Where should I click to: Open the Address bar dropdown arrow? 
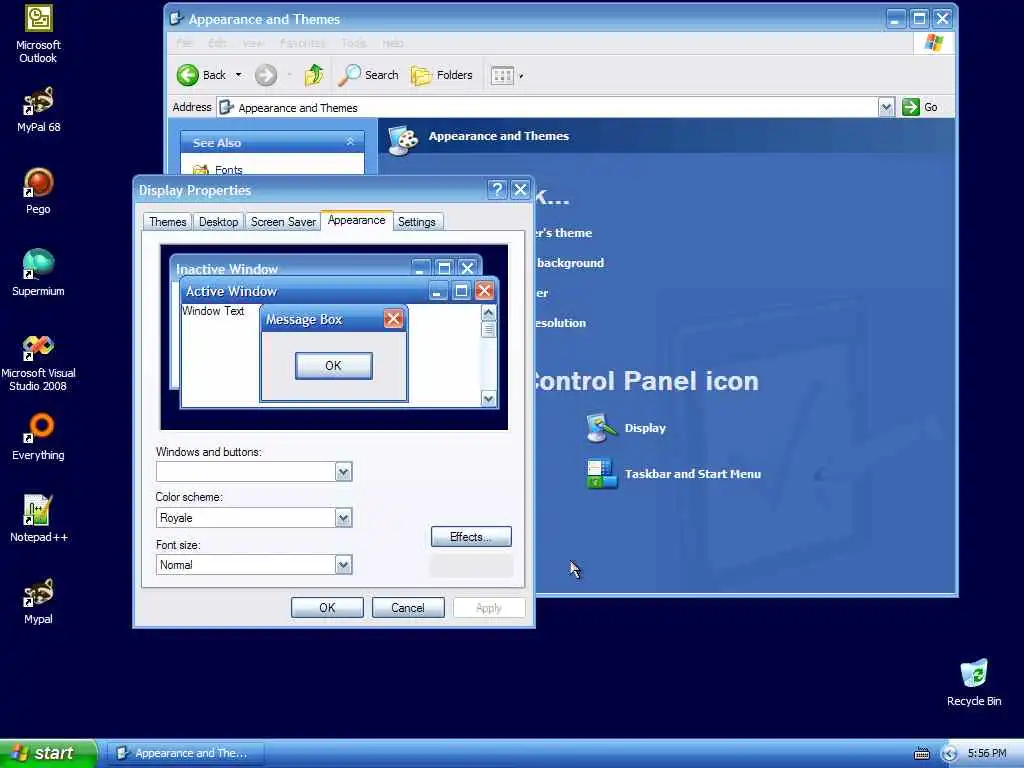(x=886, y=107)
